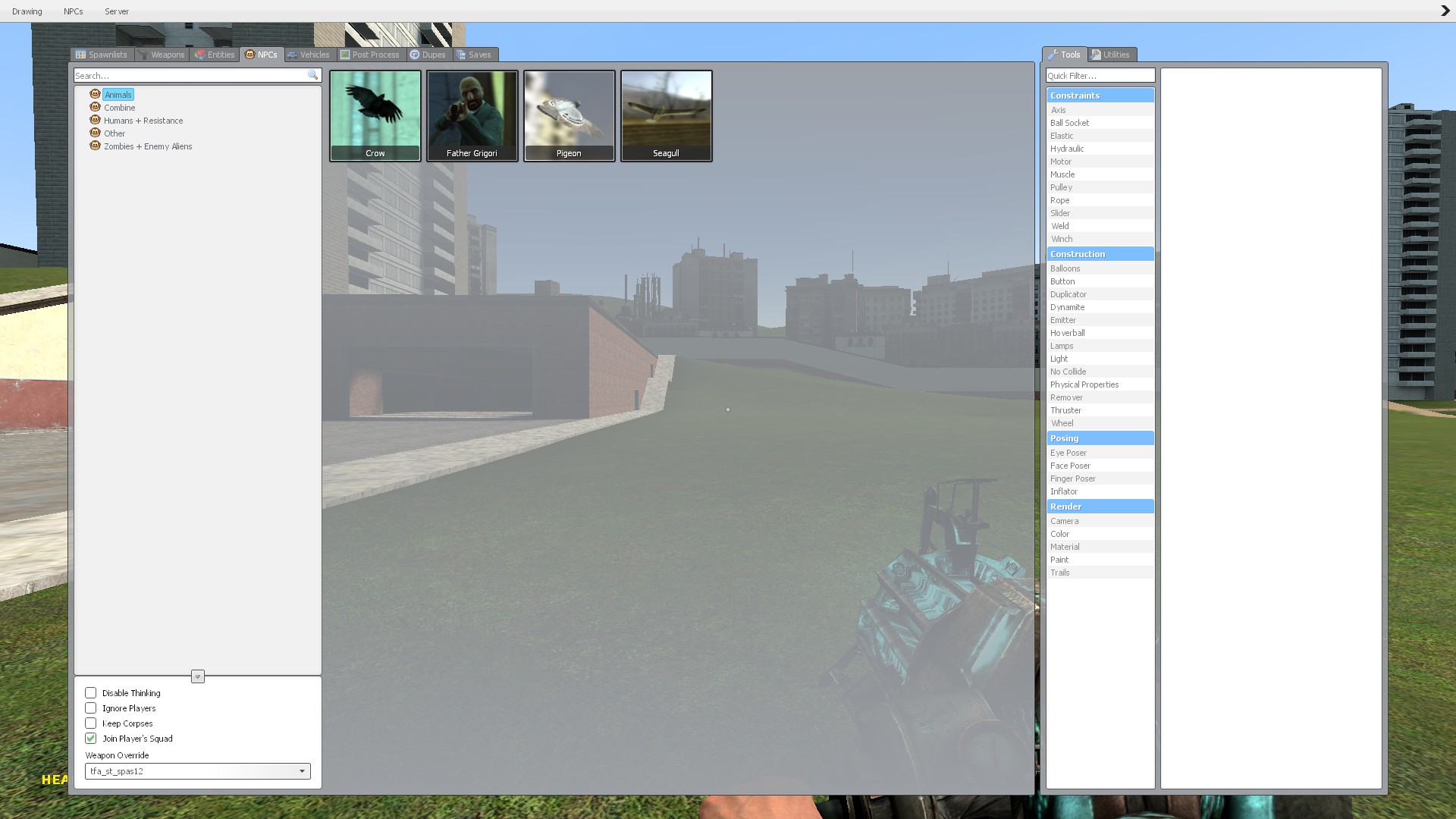The height and width of the screenshot is (819, 1456).
Task: Choose the Thruster tool
Action: pos(1100,410)
